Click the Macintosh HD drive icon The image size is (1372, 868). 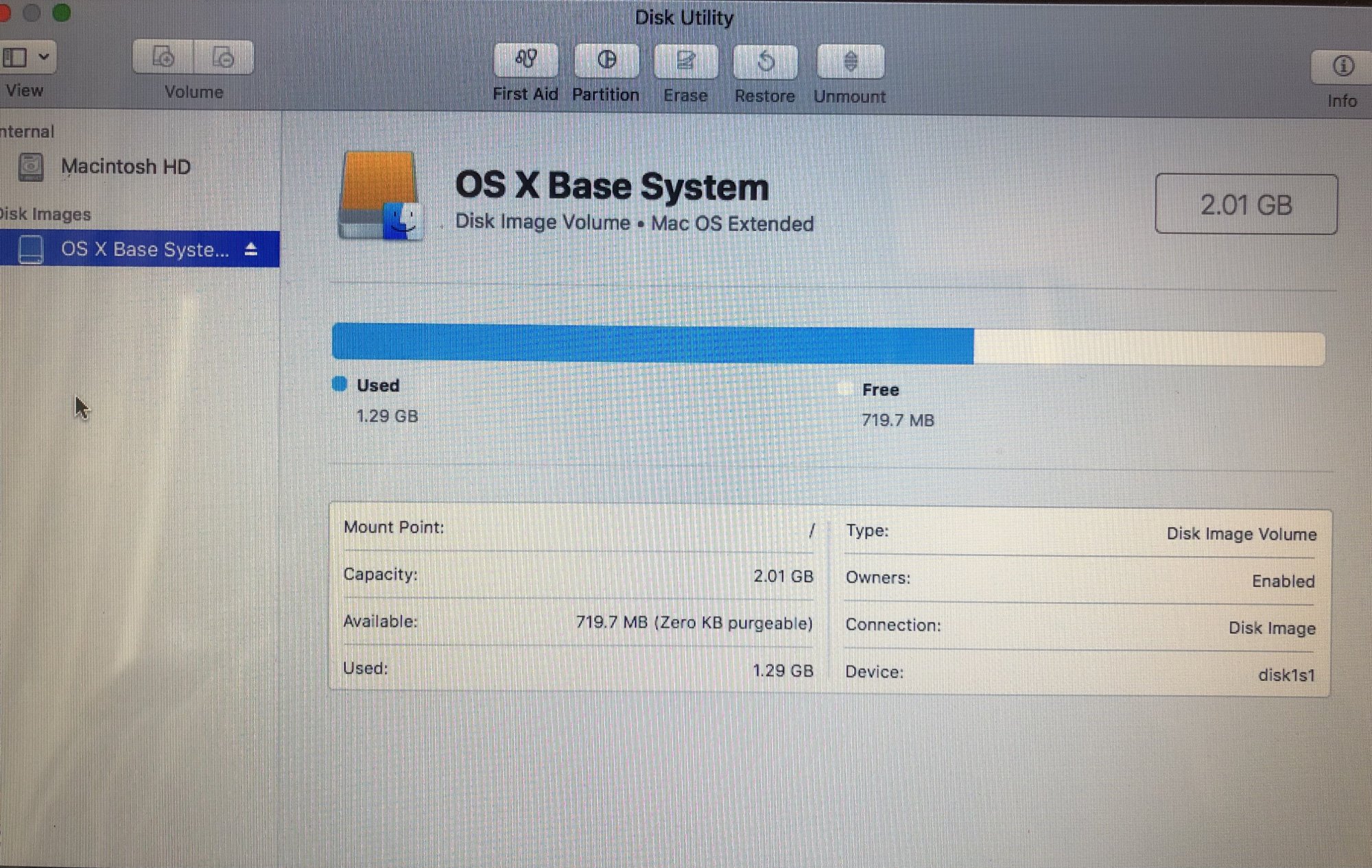point(31,167)
